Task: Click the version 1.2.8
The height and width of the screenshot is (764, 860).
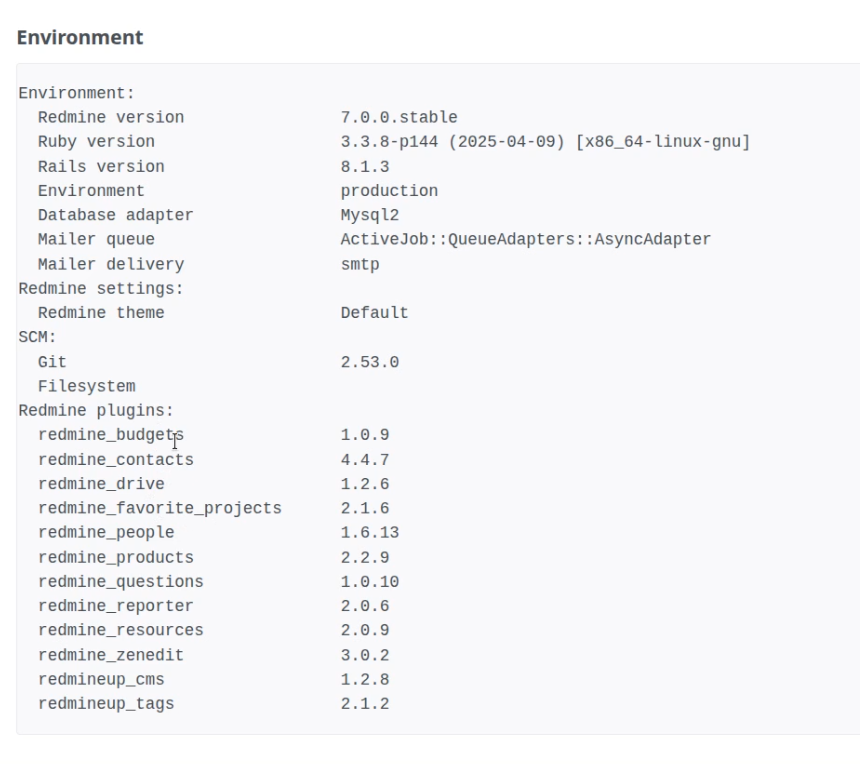Action: [365, 679]
